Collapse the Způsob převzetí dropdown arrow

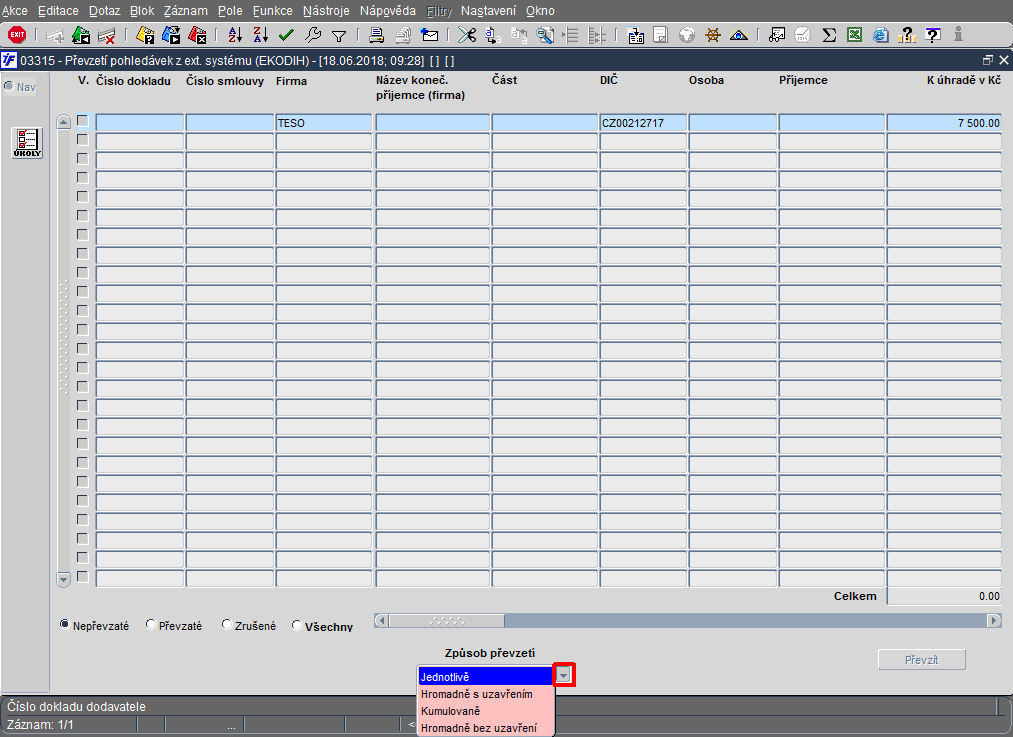[564, 676]
